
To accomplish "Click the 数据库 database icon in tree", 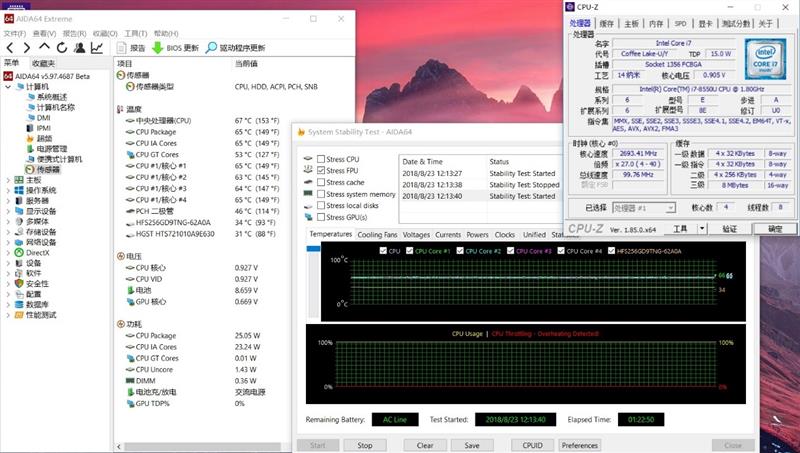I will pyautogui.click(x=19, y=305).
